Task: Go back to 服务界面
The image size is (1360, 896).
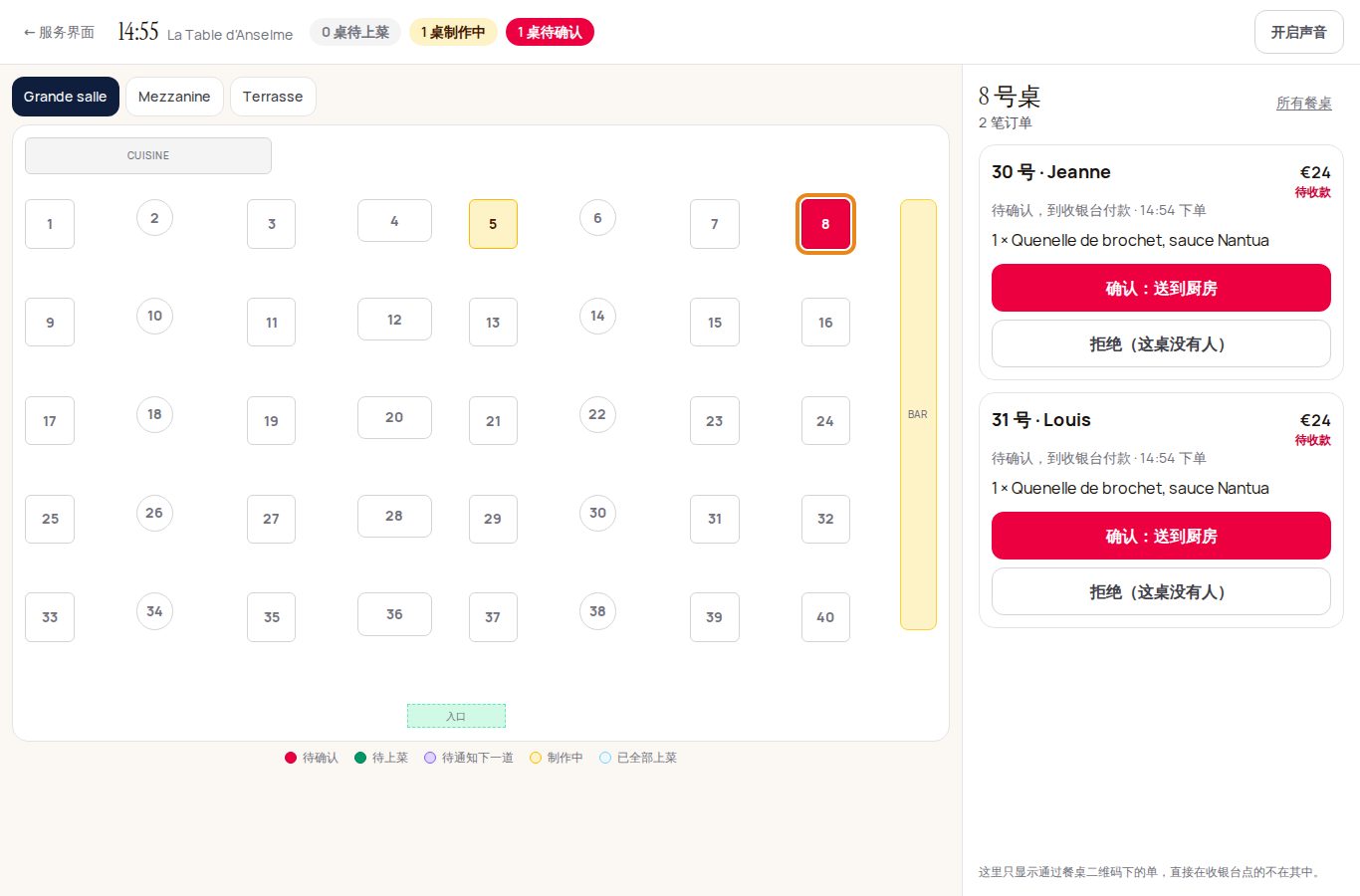Action: tap(59, 33)
